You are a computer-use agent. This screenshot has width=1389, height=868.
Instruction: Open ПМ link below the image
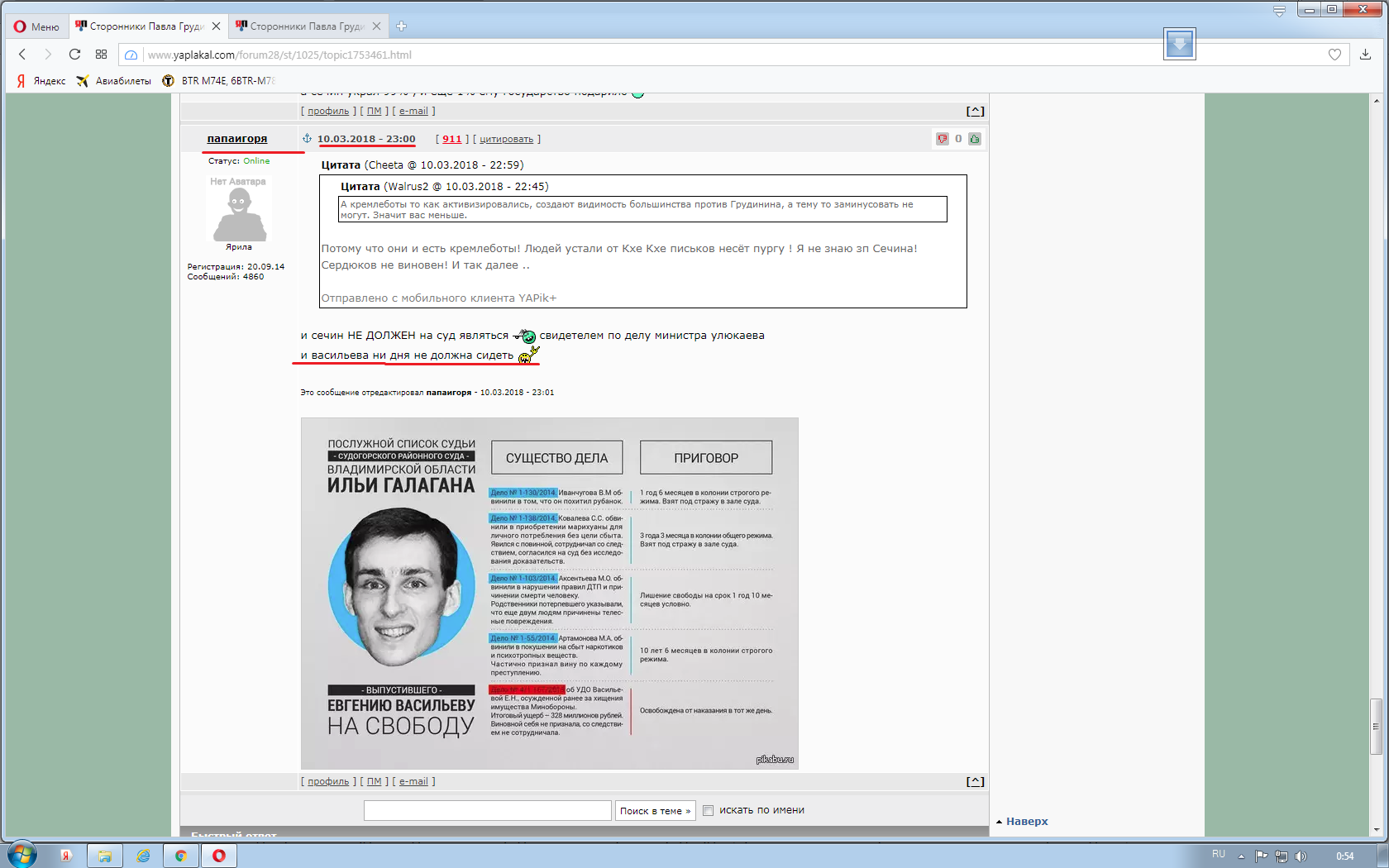(x=375, y=781)
